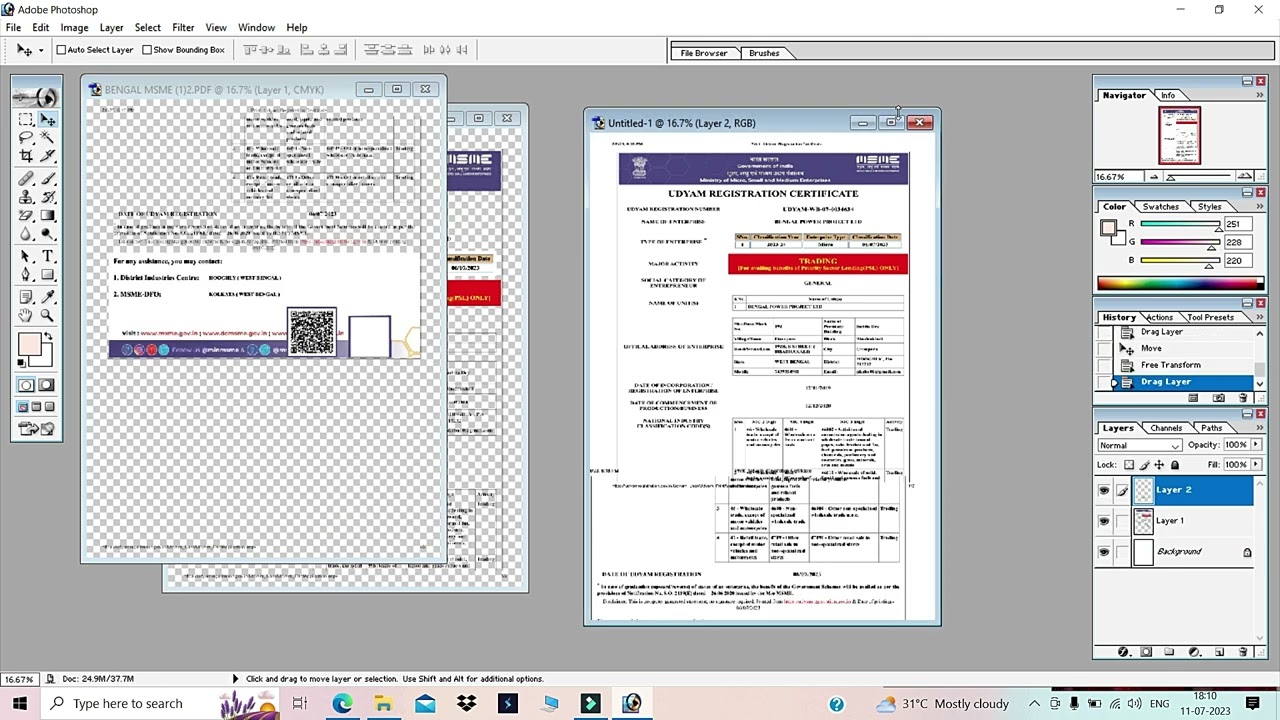Switch to the Channels tab
This screenshot has width=1280, height=720.
1166,428
